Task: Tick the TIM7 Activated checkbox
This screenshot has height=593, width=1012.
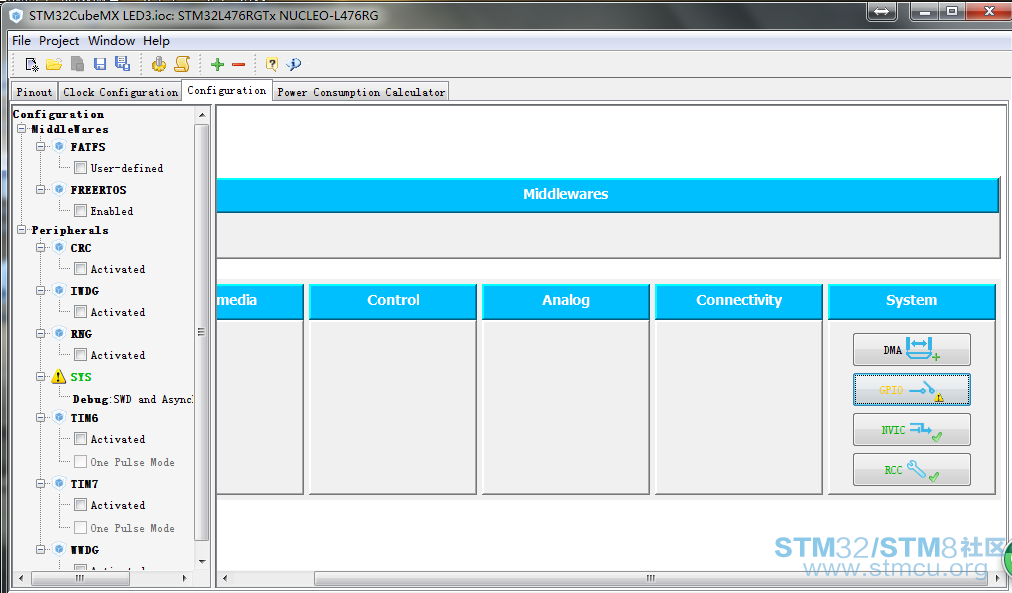Action: [x=81, y=505]
